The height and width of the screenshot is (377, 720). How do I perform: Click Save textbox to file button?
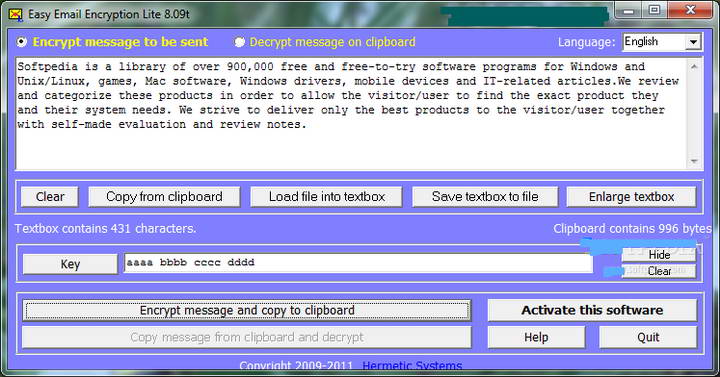click(x=485, y=197)
